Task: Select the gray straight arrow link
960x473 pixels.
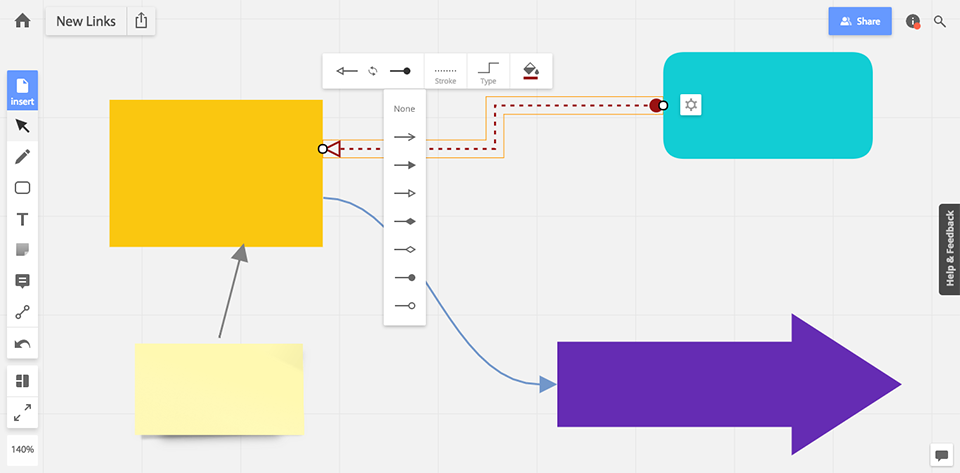Action: click(x=232, y=291)
